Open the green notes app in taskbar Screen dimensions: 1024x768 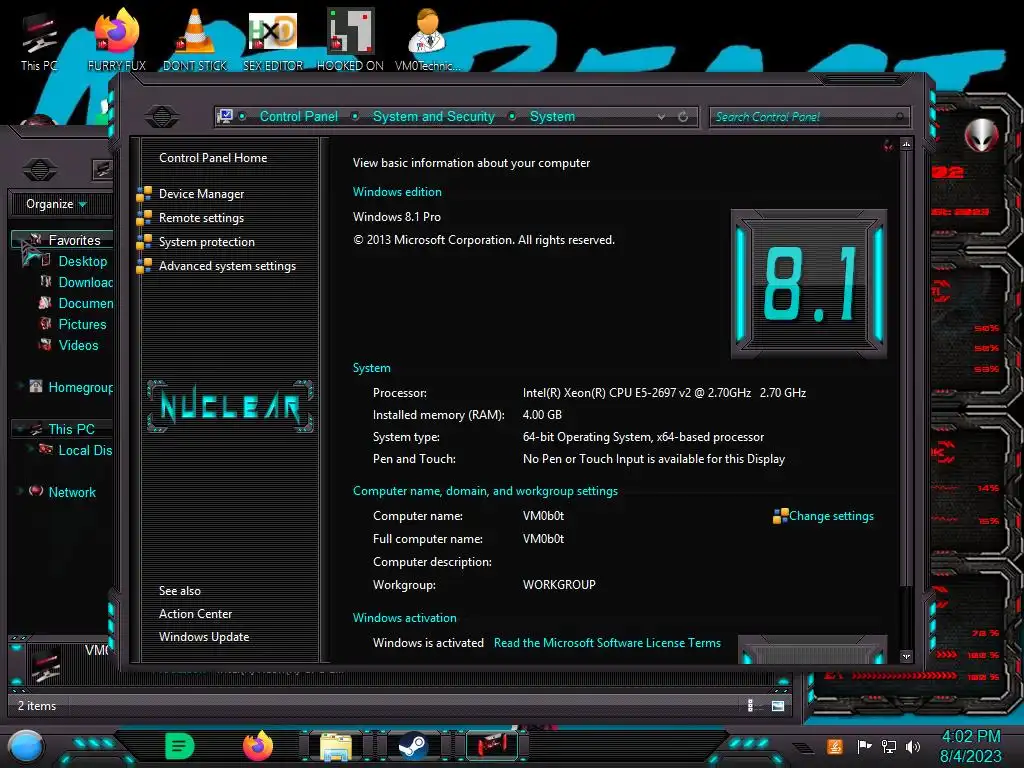click(180, 746)
